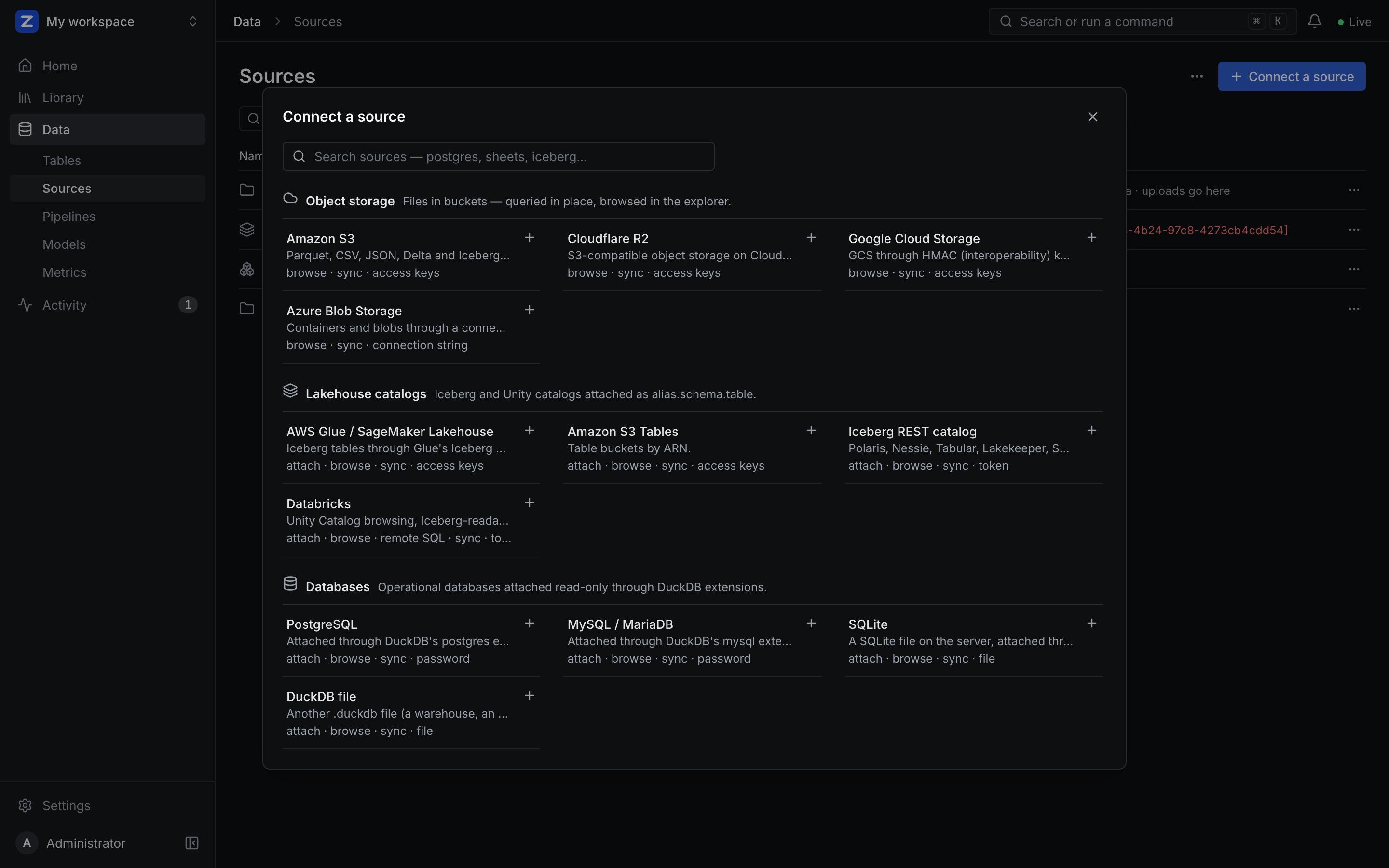The width and height of the screenshot is (1389, 868).
Task: Add Amazon S3 with its plus icon
Action: (x=529, y=237)
